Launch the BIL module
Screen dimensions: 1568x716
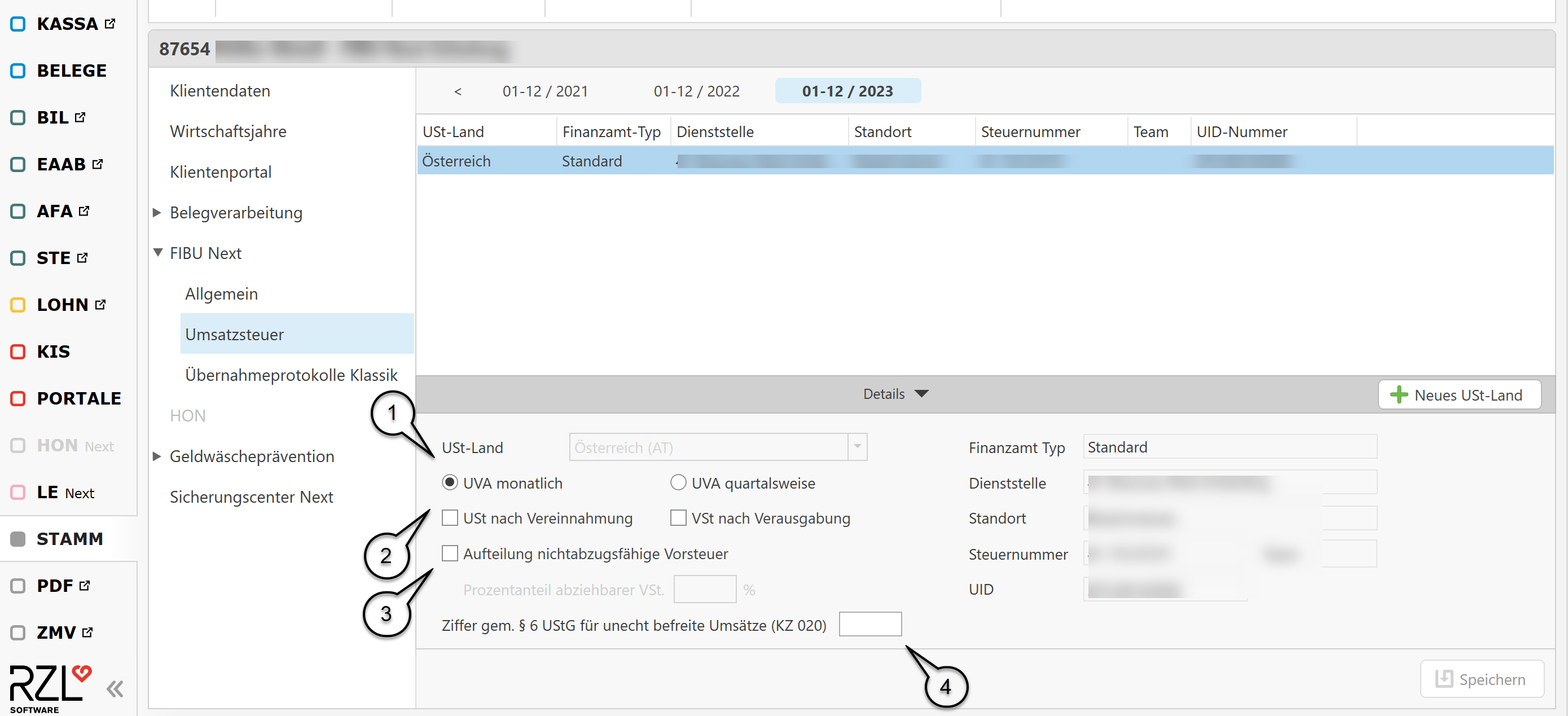[52, 117]
